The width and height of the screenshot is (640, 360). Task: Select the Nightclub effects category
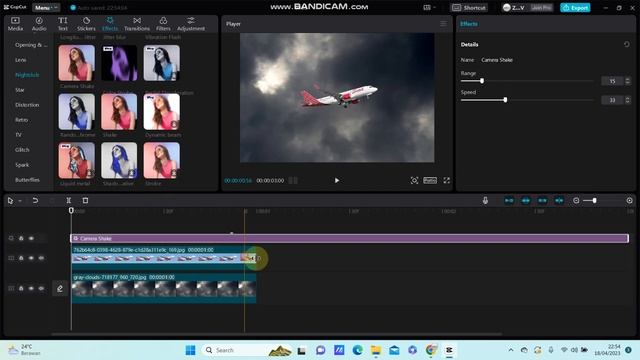click(x=27, y=75)
